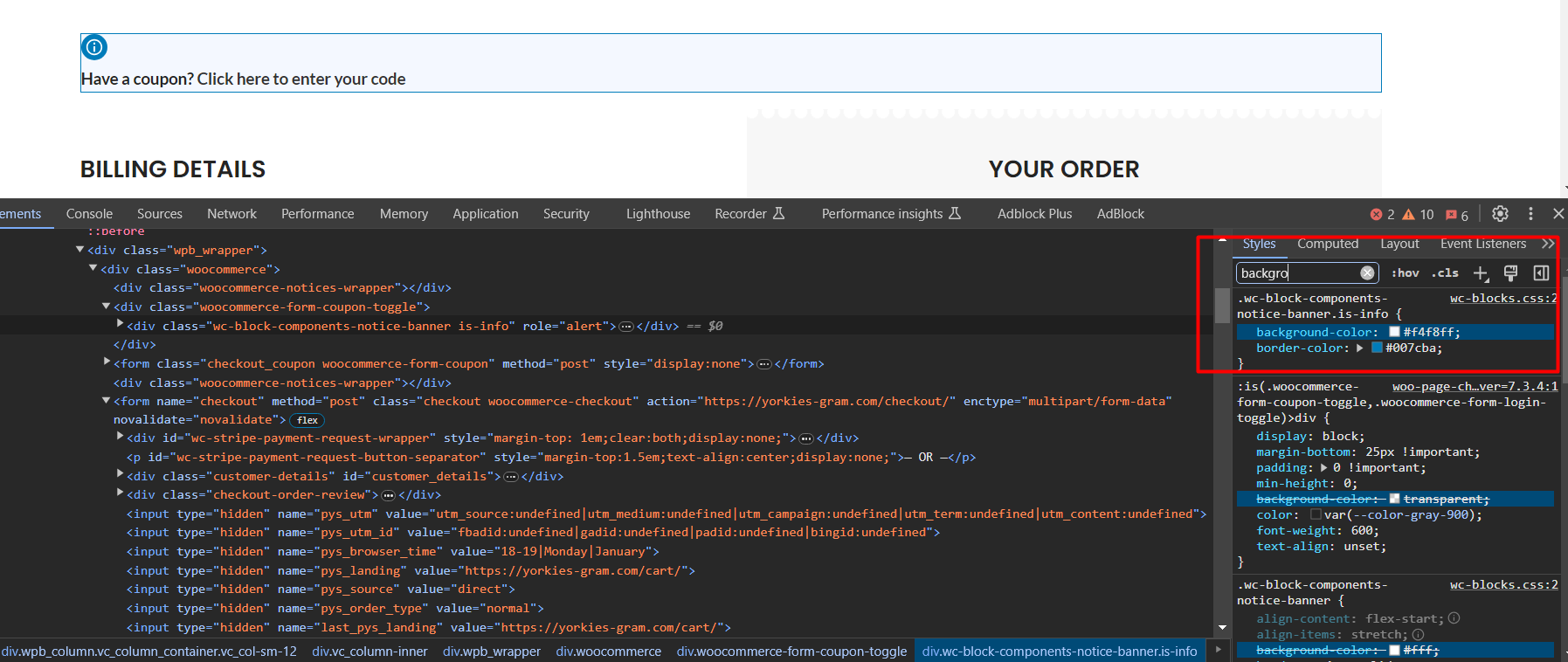Expand the checkout_coupon form node
This screenshot has height=662, width=1568.
coord(107,362)
